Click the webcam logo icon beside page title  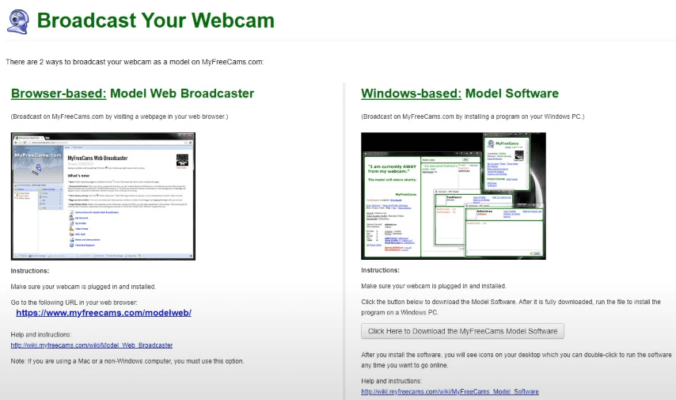18,21
